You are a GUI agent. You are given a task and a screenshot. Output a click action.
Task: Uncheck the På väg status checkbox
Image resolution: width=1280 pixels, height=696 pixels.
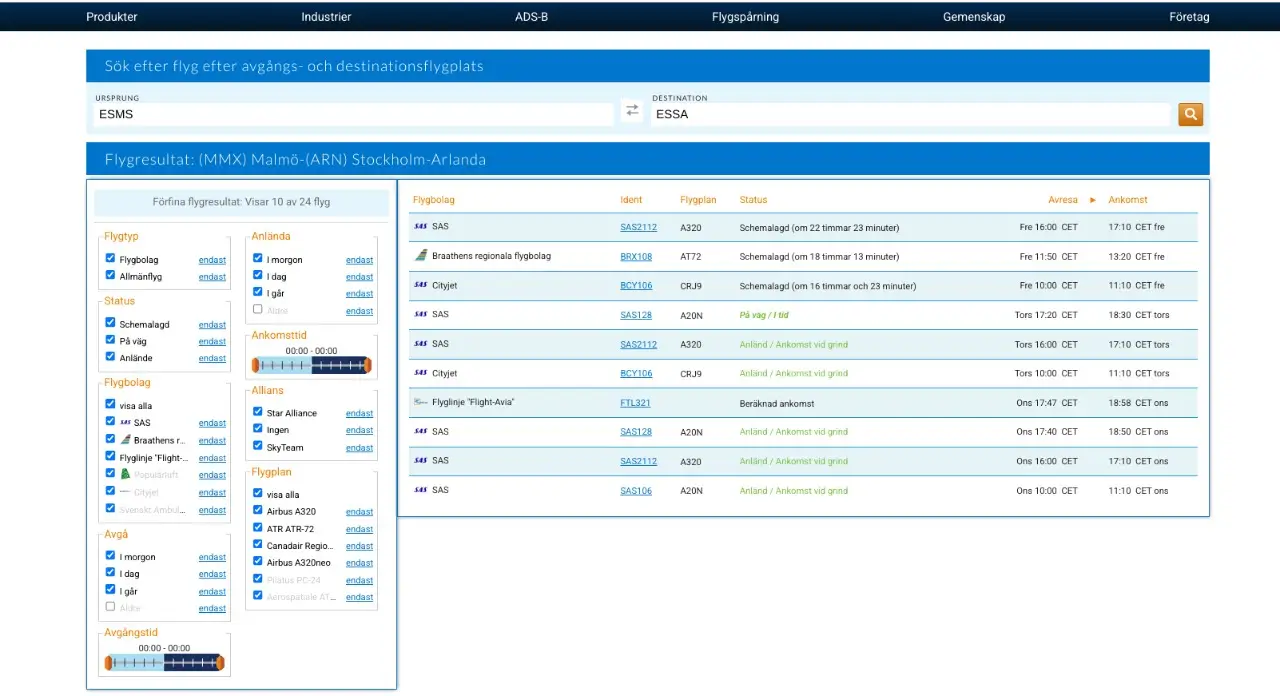pos(110,340)
